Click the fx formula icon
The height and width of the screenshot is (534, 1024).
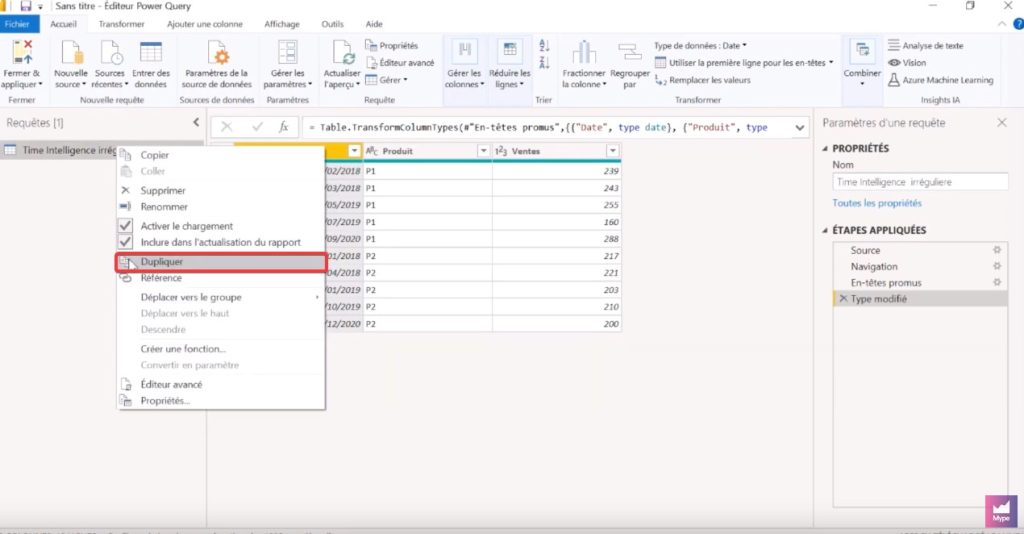coord(283,127)
